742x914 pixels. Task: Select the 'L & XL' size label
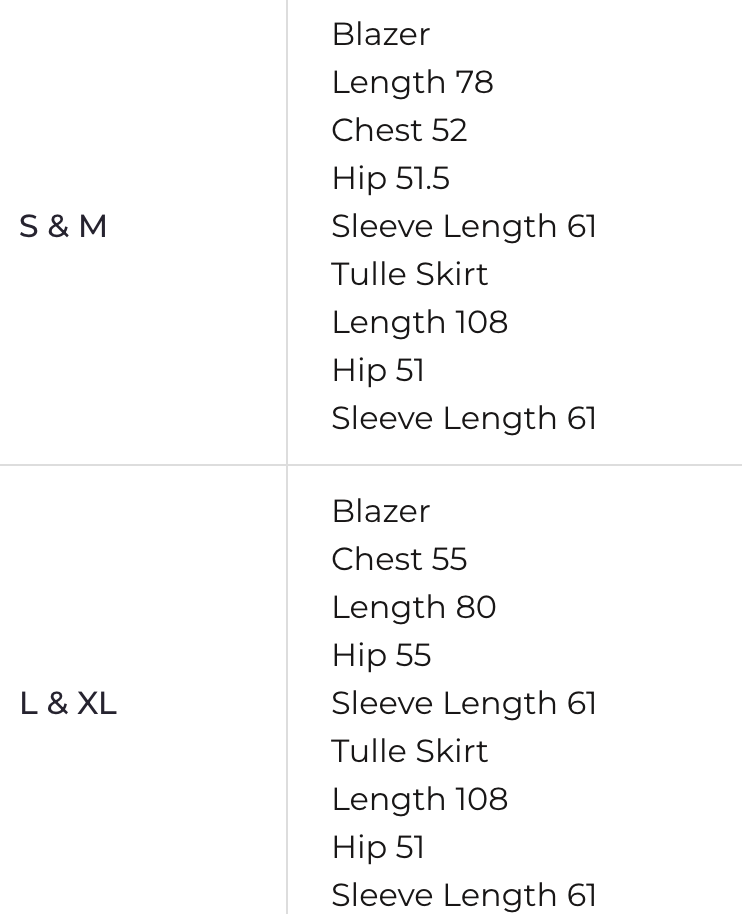(x=68, y=704)
